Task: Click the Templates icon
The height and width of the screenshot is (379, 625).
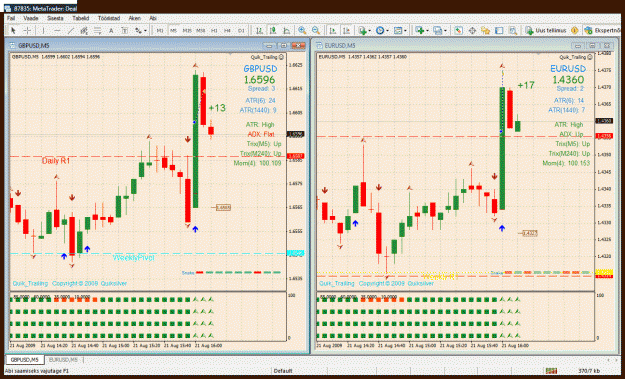Action: [398, 31]
